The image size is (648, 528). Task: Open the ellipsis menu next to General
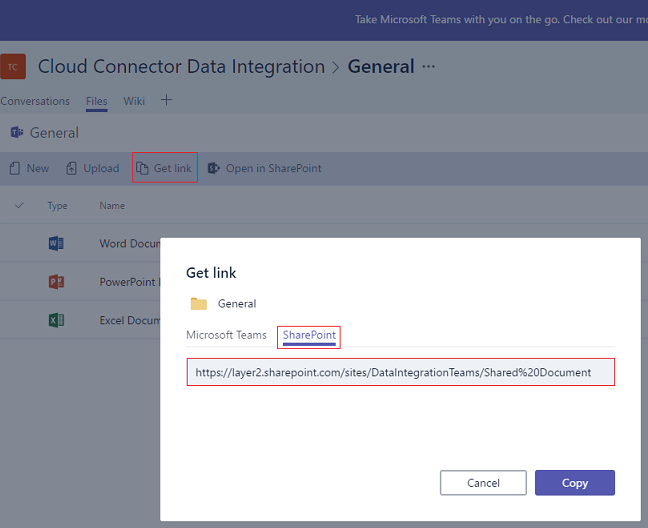click(x=429, y=67)
